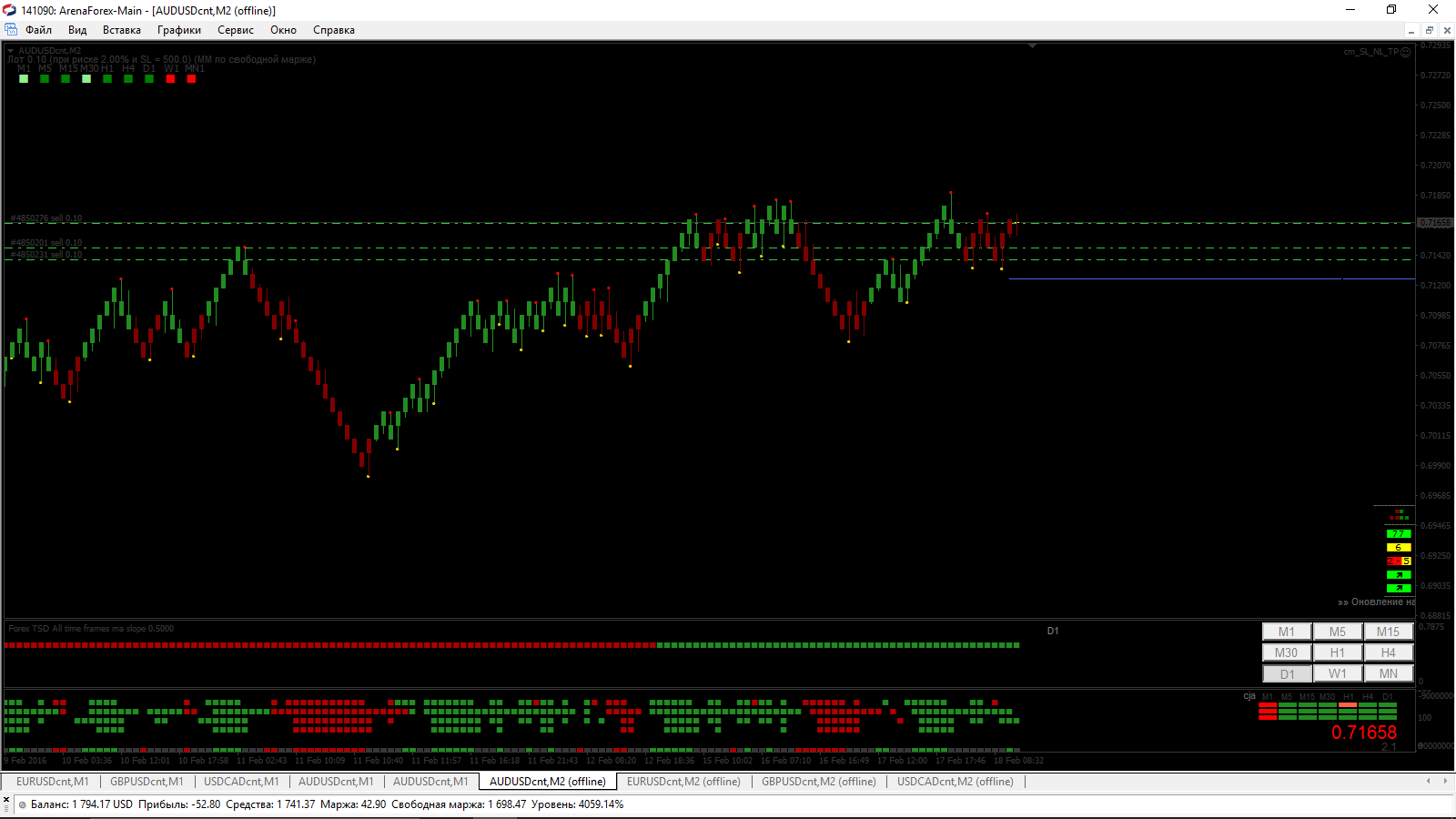Click the large red 0.71658 price readout
1456x819 pixels.
1364,733
